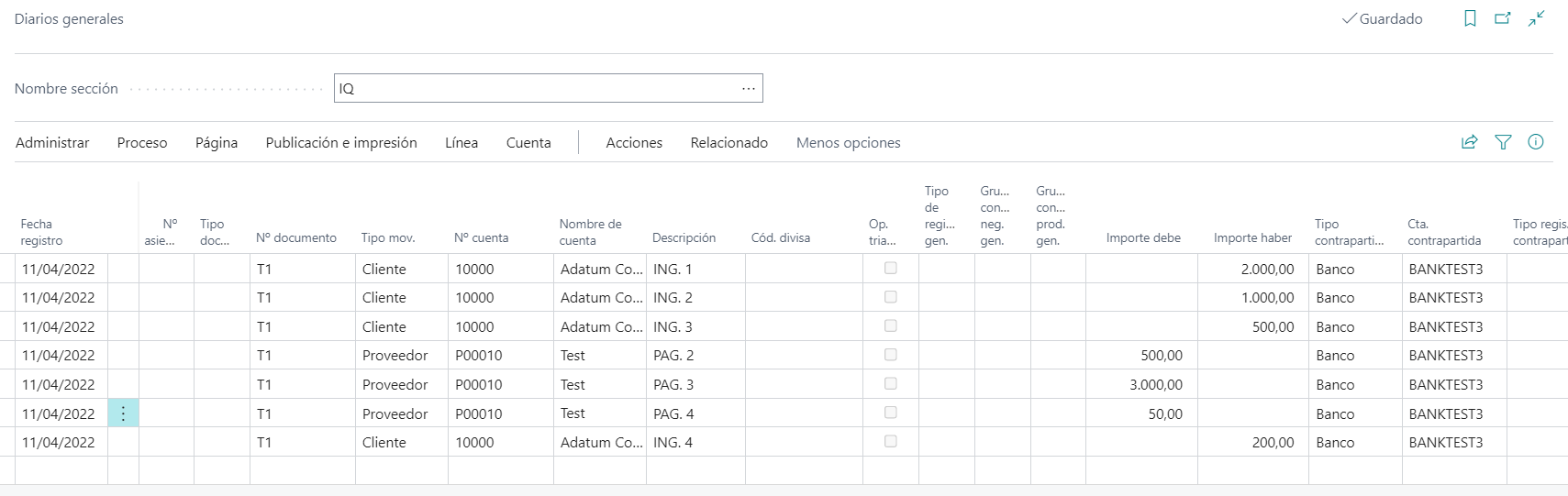Screen dimensions: 1568x496
Task: Click the Nombre sección input field
Action: tap(537, 89)
